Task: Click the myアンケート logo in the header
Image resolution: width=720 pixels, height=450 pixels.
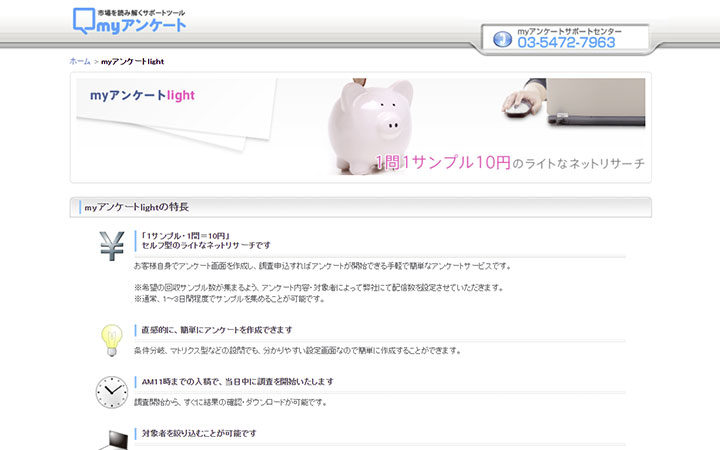Action: click(x=129, y=22)
